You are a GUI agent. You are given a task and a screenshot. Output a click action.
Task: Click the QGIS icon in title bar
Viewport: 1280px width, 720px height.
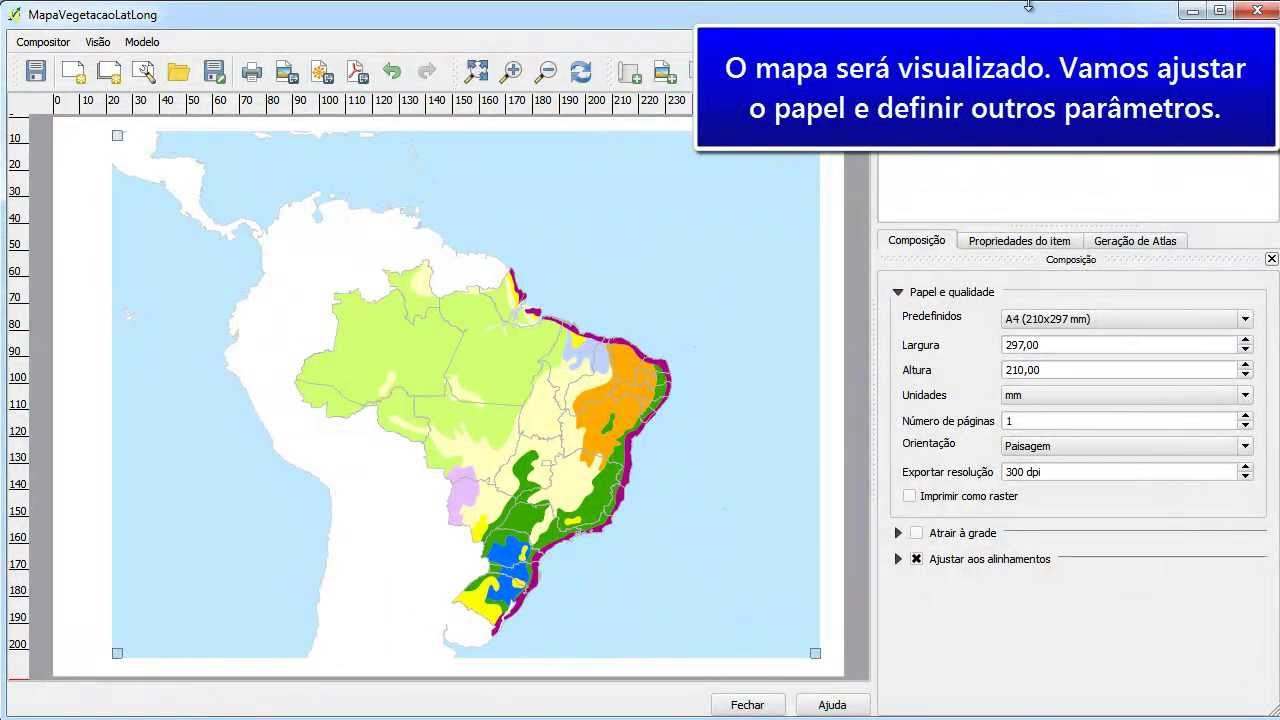[x=14, y=14]
